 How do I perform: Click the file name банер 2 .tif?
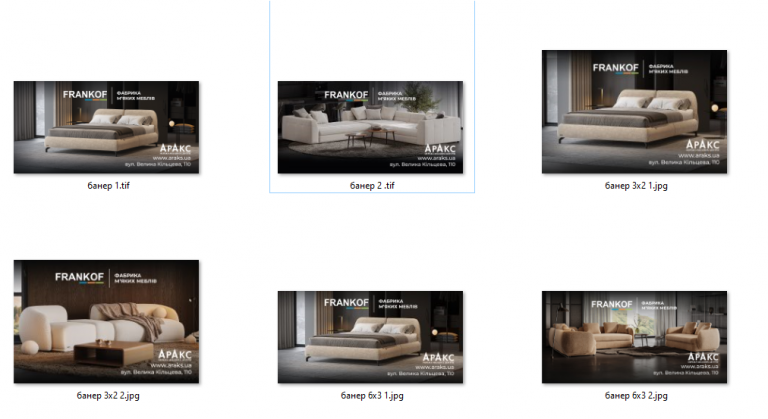pos(372,186)
